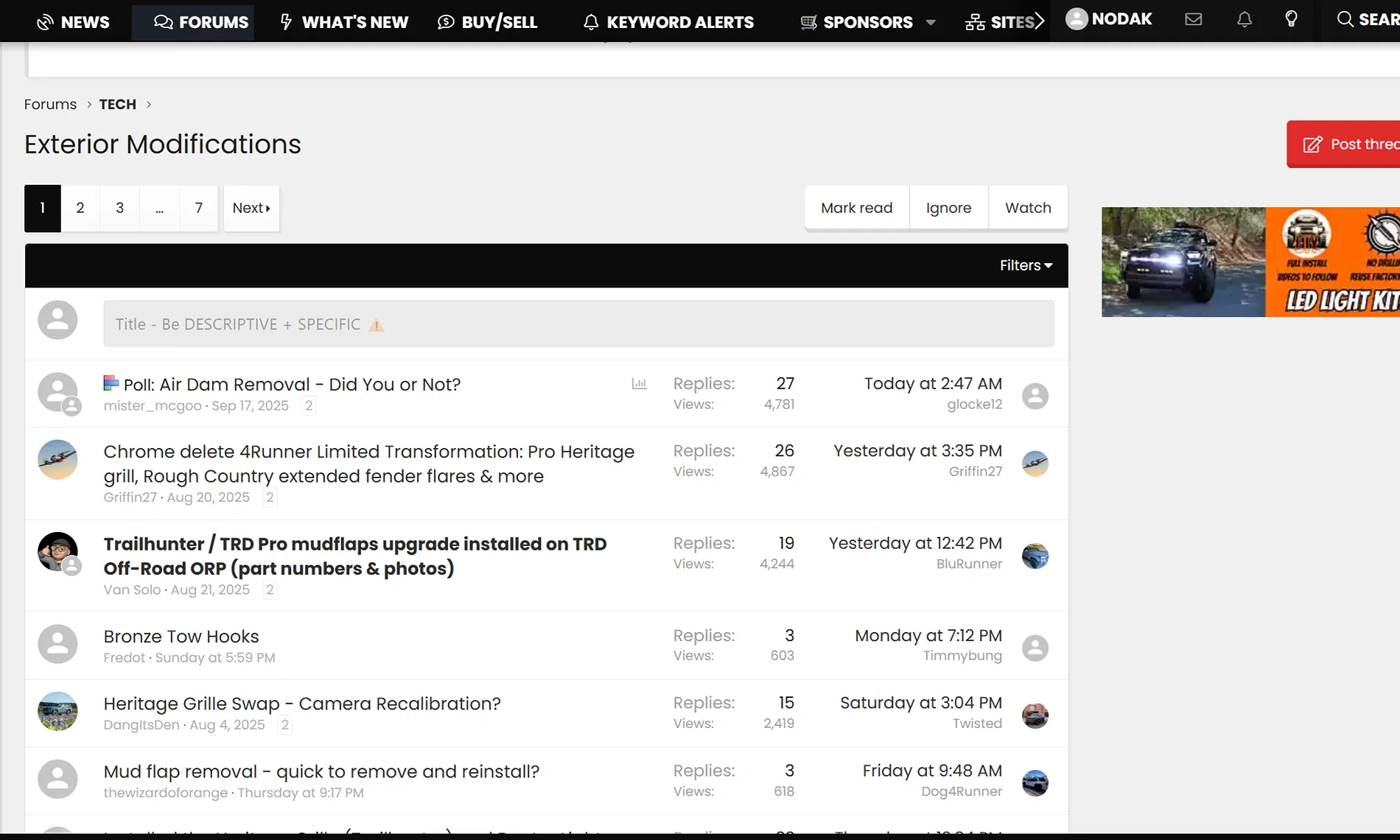Ignore the Exterior Modifications forum
This screenshot has height=840, width=1400.
pos(948,208)
